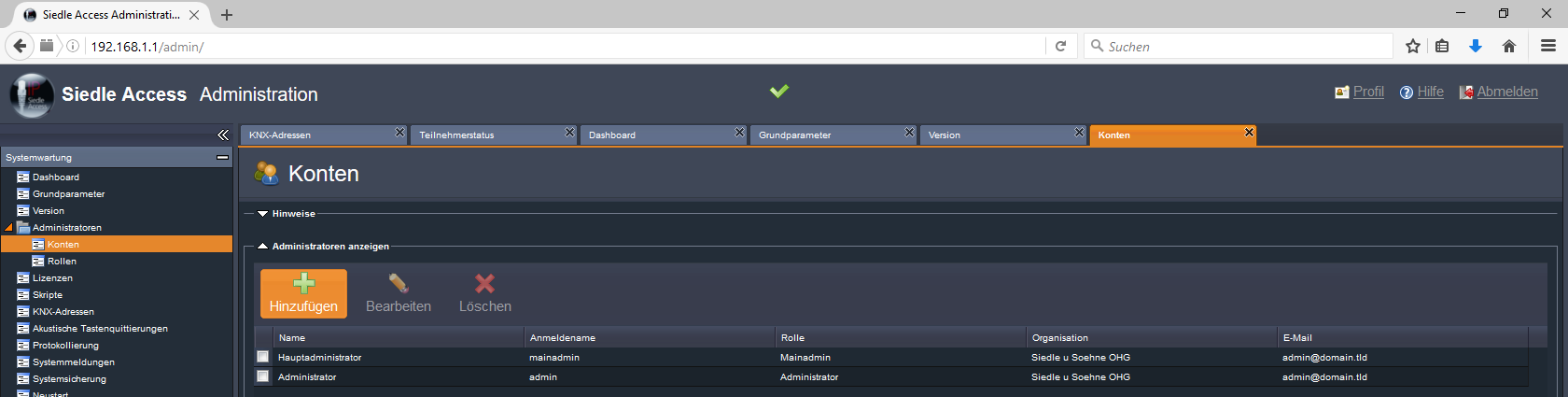This screenshot has width=1568, height=397.
Task: Open the Hilfe link
Action: tap(1430, 92)
